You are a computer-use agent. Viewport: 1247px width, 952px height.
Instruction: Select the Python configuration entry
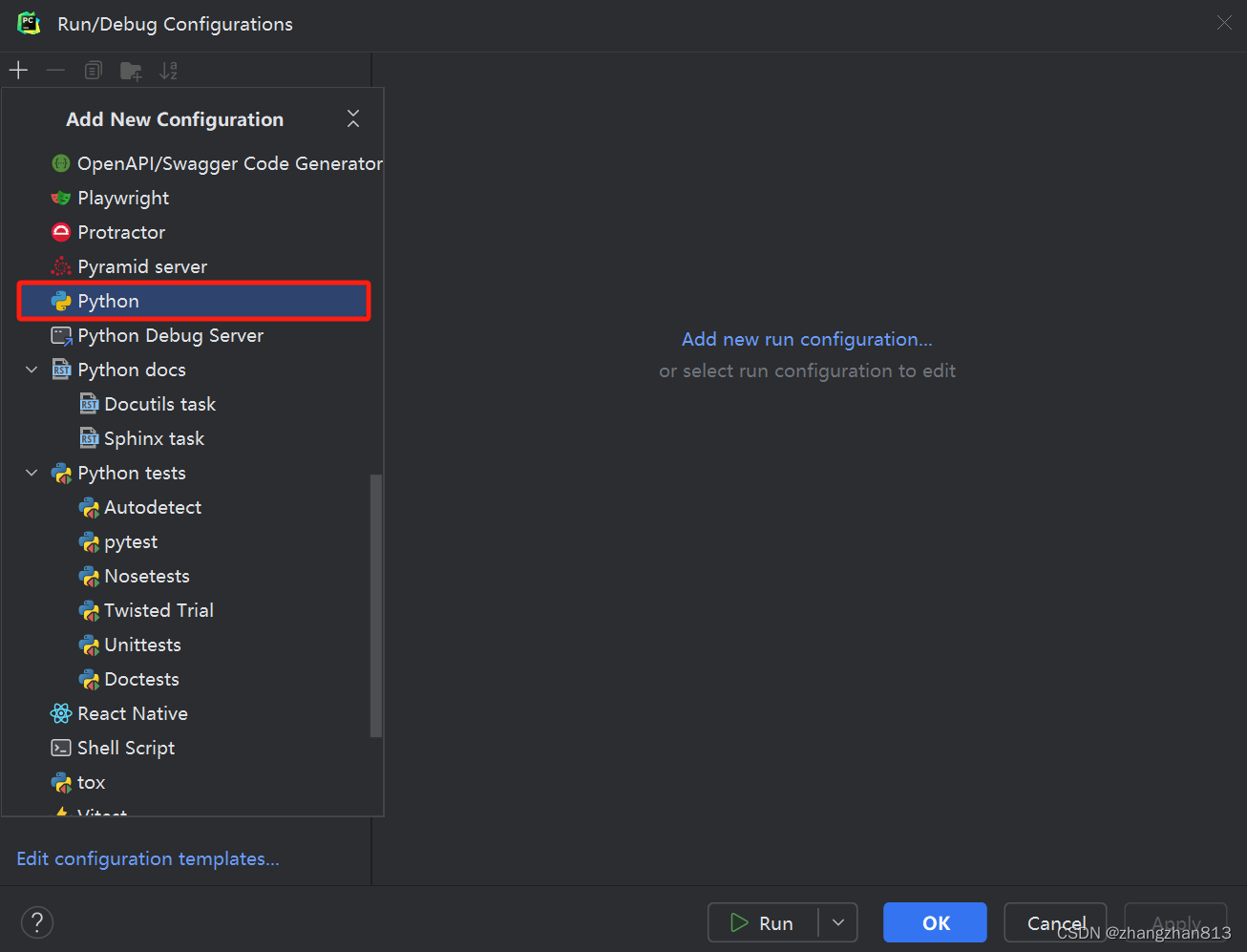[x=194, y=301]
